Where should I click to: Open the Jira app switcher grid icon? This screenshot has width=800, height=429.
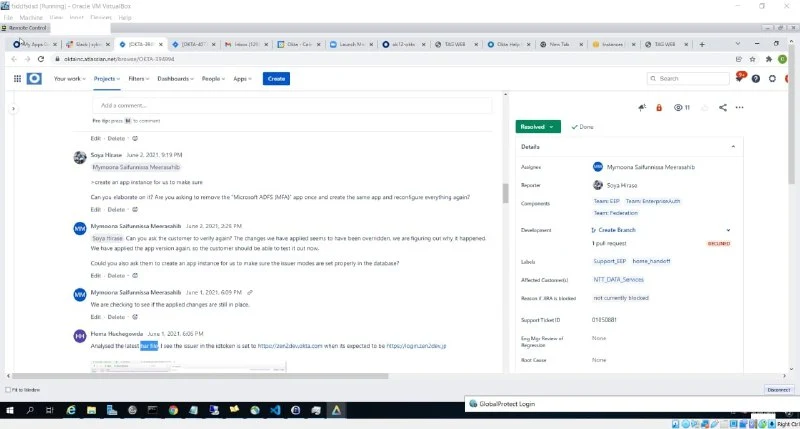coord(17,79)
